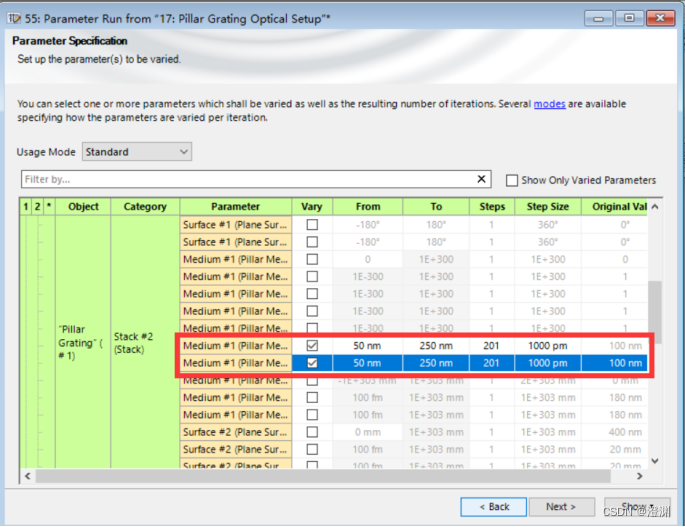The width and height of the screenshot is (685, 527).
Task: Proceed with the Next button
Action: [x=561, y=507]
